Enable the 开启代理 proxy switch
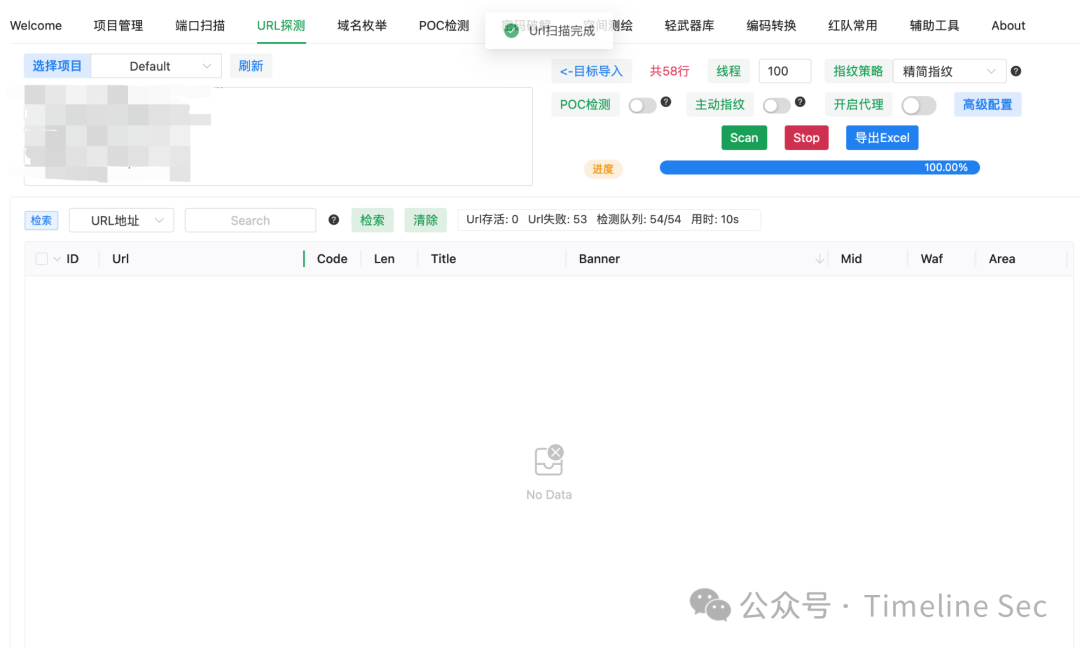Image resolution: width=1080 pixels, height=649 pixels. click(919, 105)
